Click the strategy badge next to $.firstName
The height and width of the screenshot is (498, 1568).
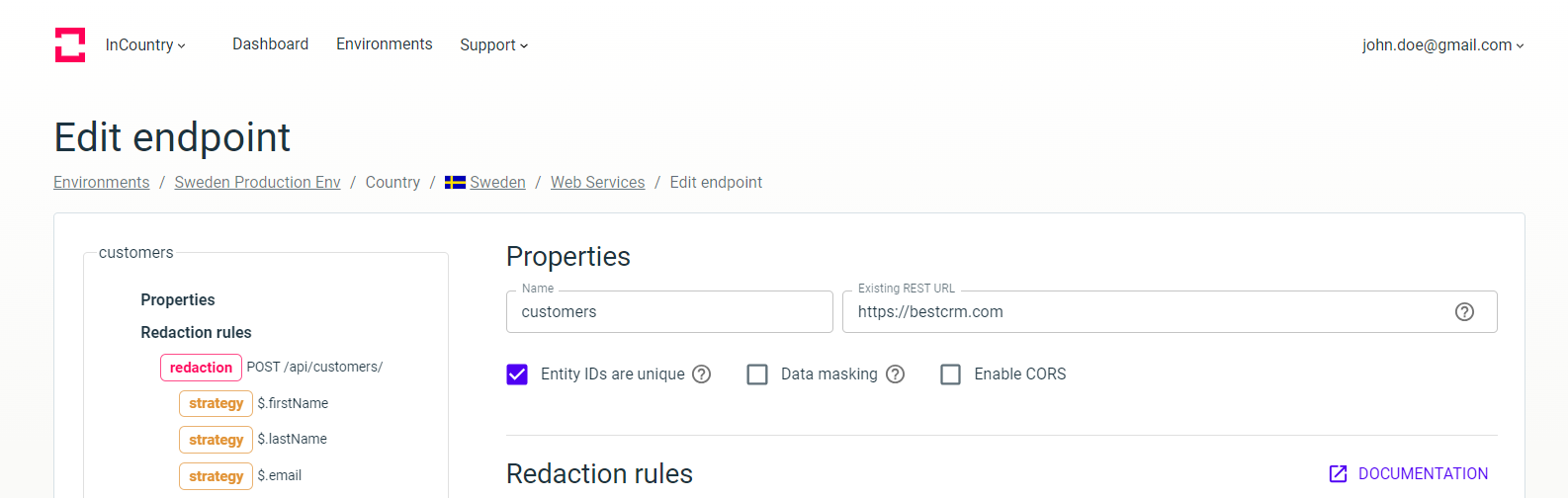point(216,403)
